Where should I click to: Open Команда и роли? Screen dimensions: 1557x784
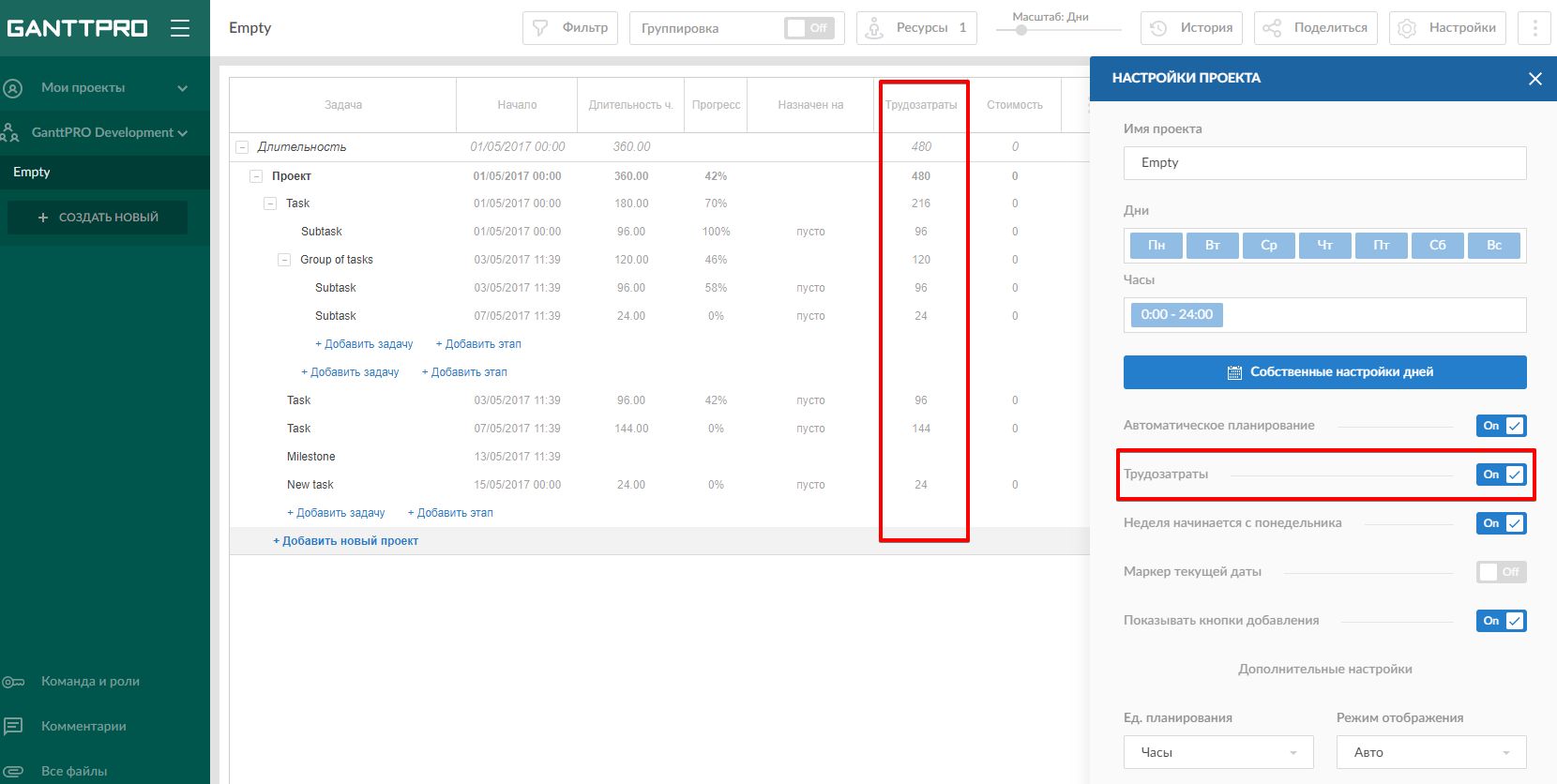[90, 682]
